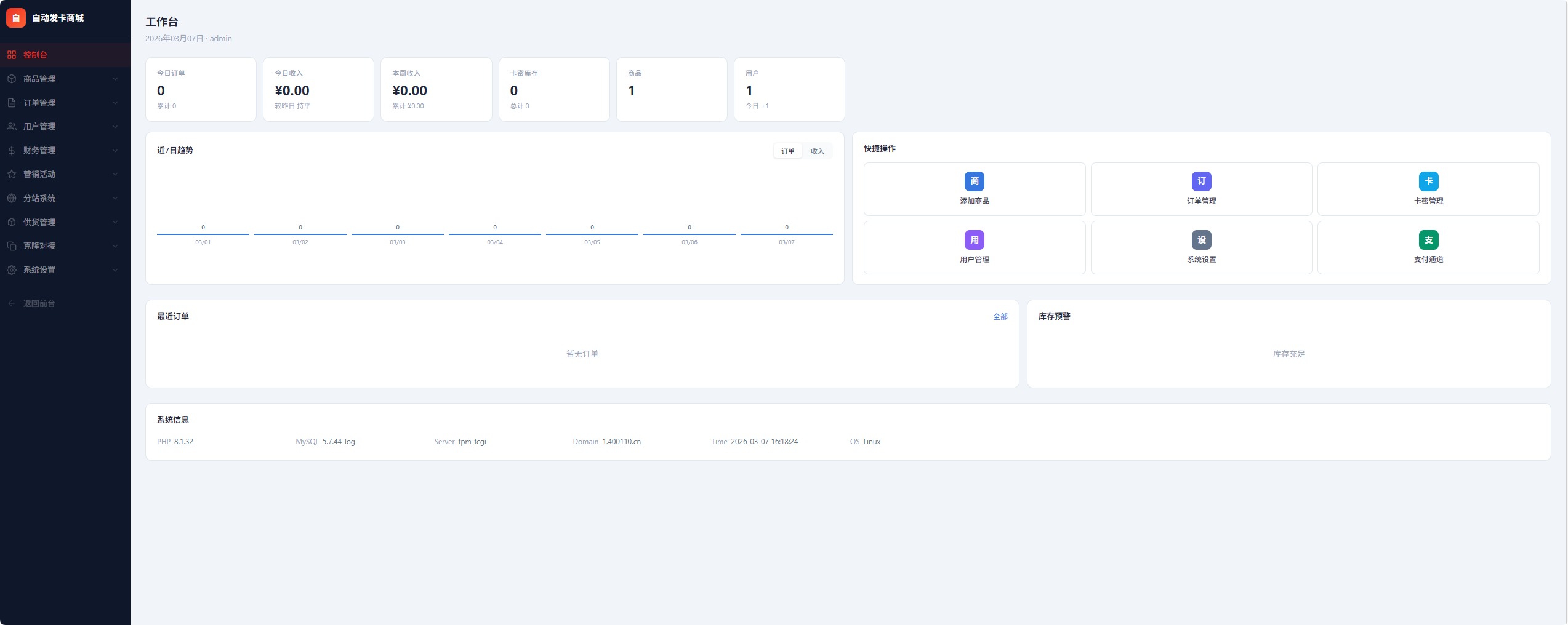The height and width of the screenshot is (625, 1568).
Task: Select 控制台 in the sidebar menu
Action: [36, 55]
